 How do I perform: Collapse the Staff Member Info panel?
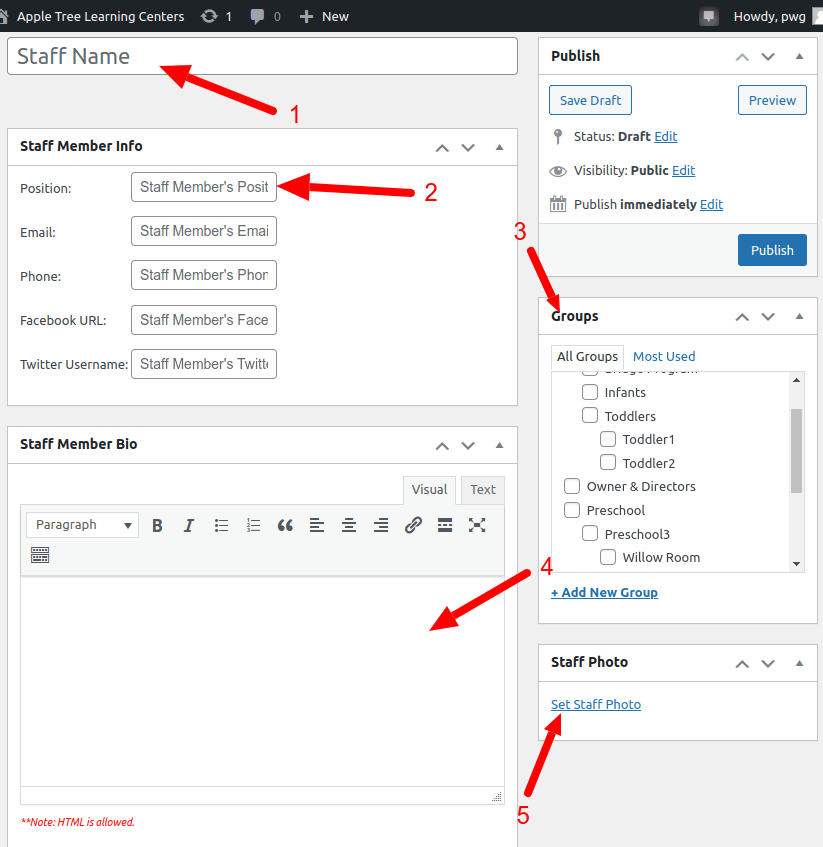coord(500,147)
